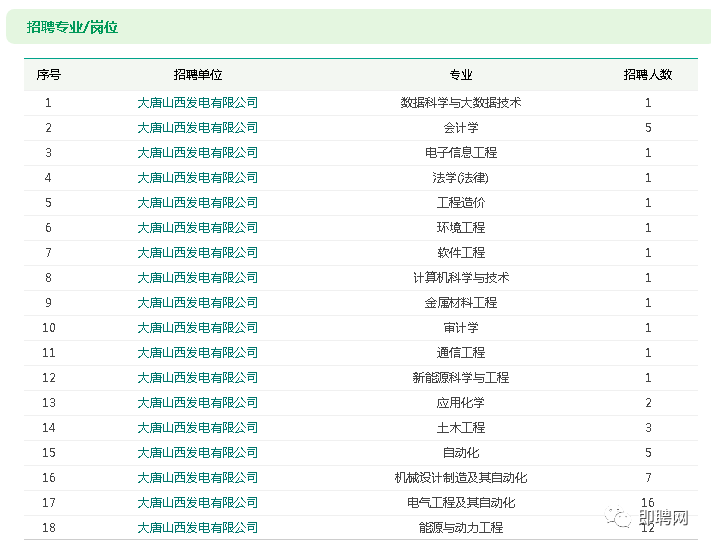Select the 环境工程 major cell
711x548 pixels.
click(461, 228)
